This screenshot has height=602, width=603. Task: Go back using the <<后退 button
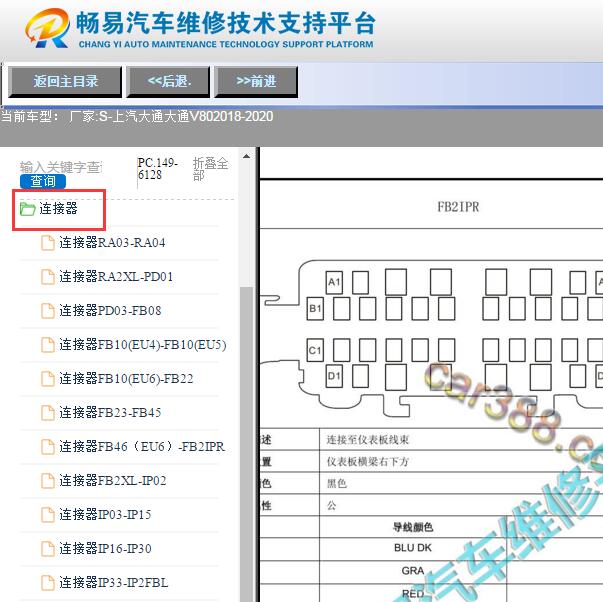(x=168, y=82)
